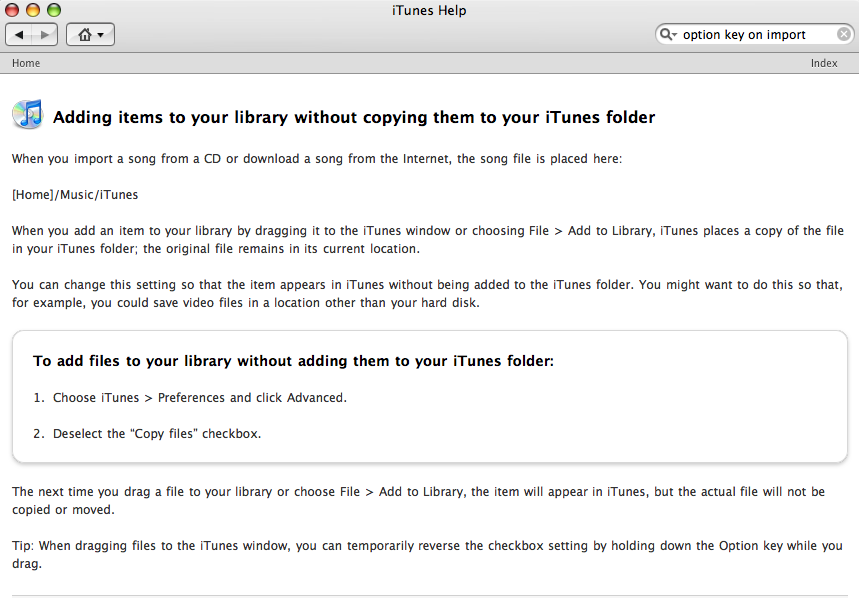Click the paragraph starting 'When you import a song'
Image resolution: width=859 pixels, height=605 pixels.
point(317,159)
